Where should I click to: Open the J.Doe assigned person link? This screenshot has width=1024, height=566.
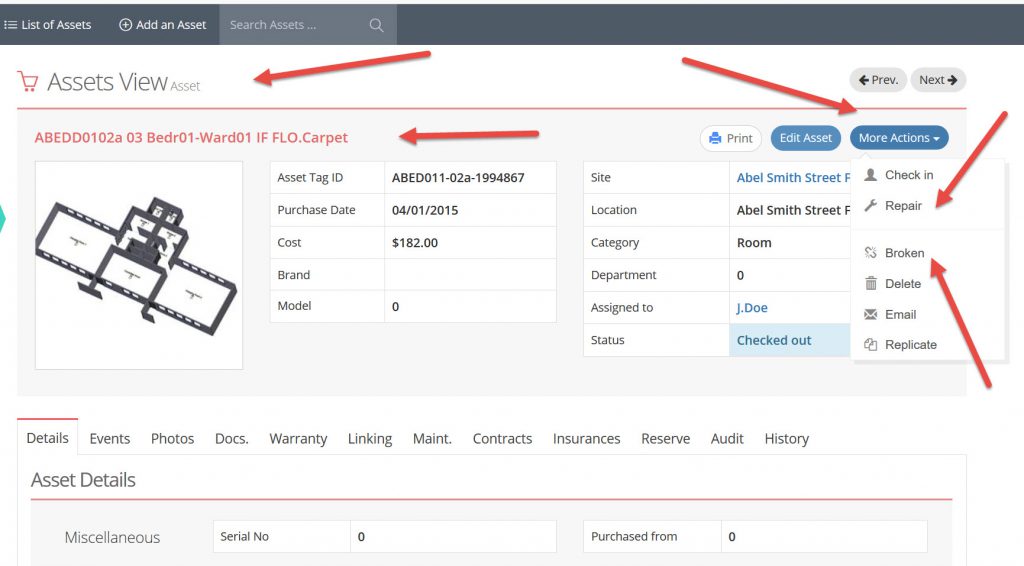pyautogui.click(x=752, y=308)
